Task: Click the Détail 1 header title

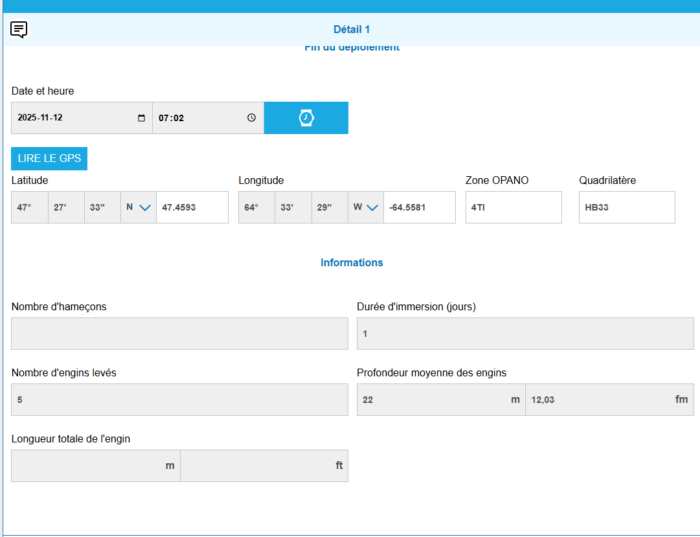Action: [x=351, y=30]
